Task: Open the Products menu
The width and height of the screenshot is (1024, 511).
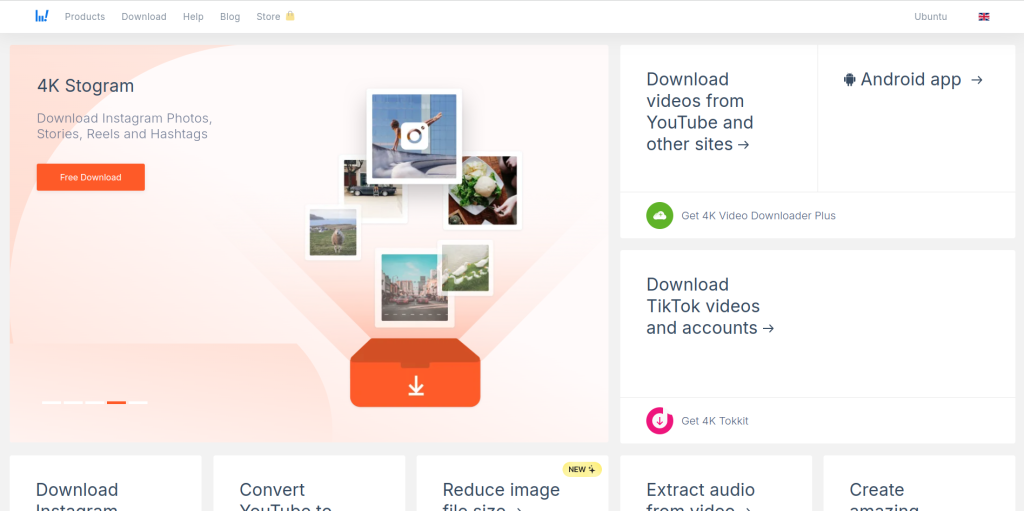Action: 84,17
